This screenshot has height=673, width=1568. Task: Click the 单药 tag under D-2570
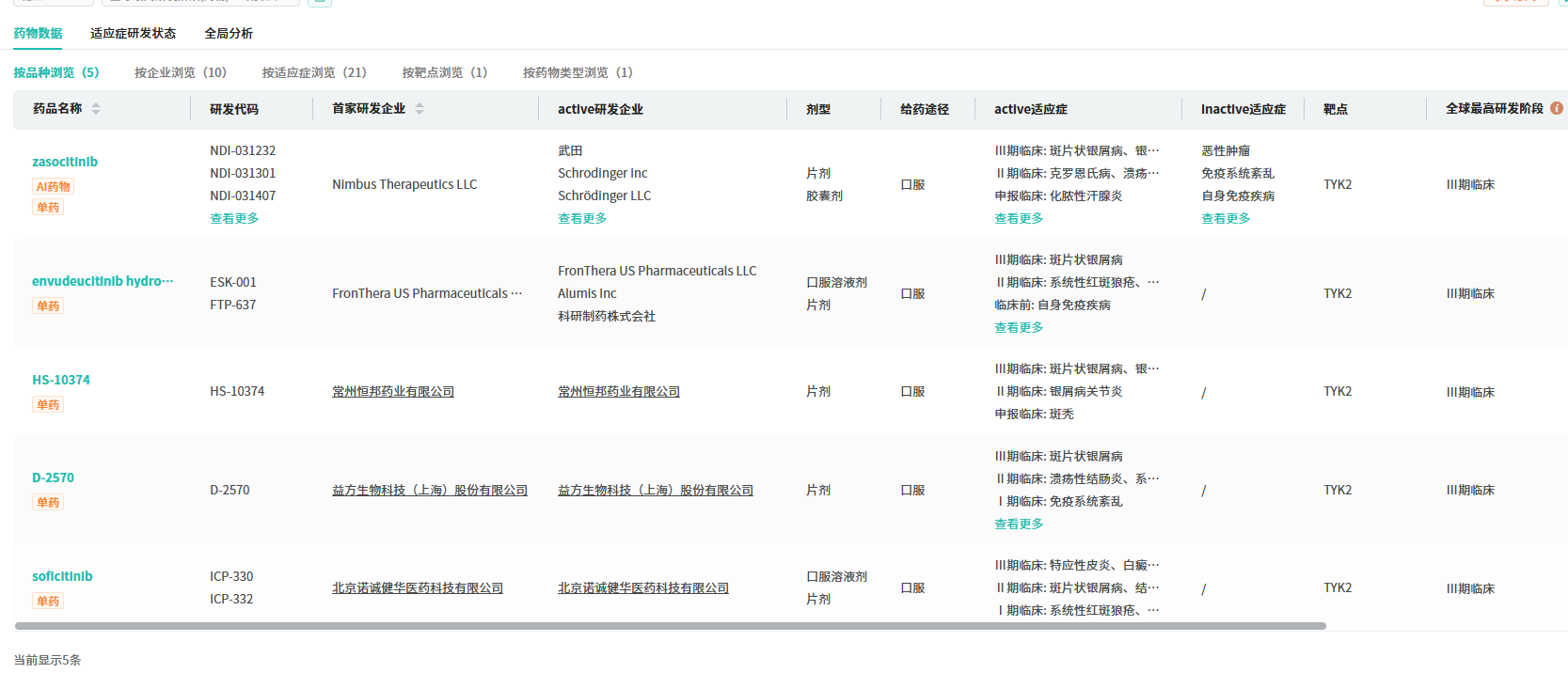coord(48,503)
